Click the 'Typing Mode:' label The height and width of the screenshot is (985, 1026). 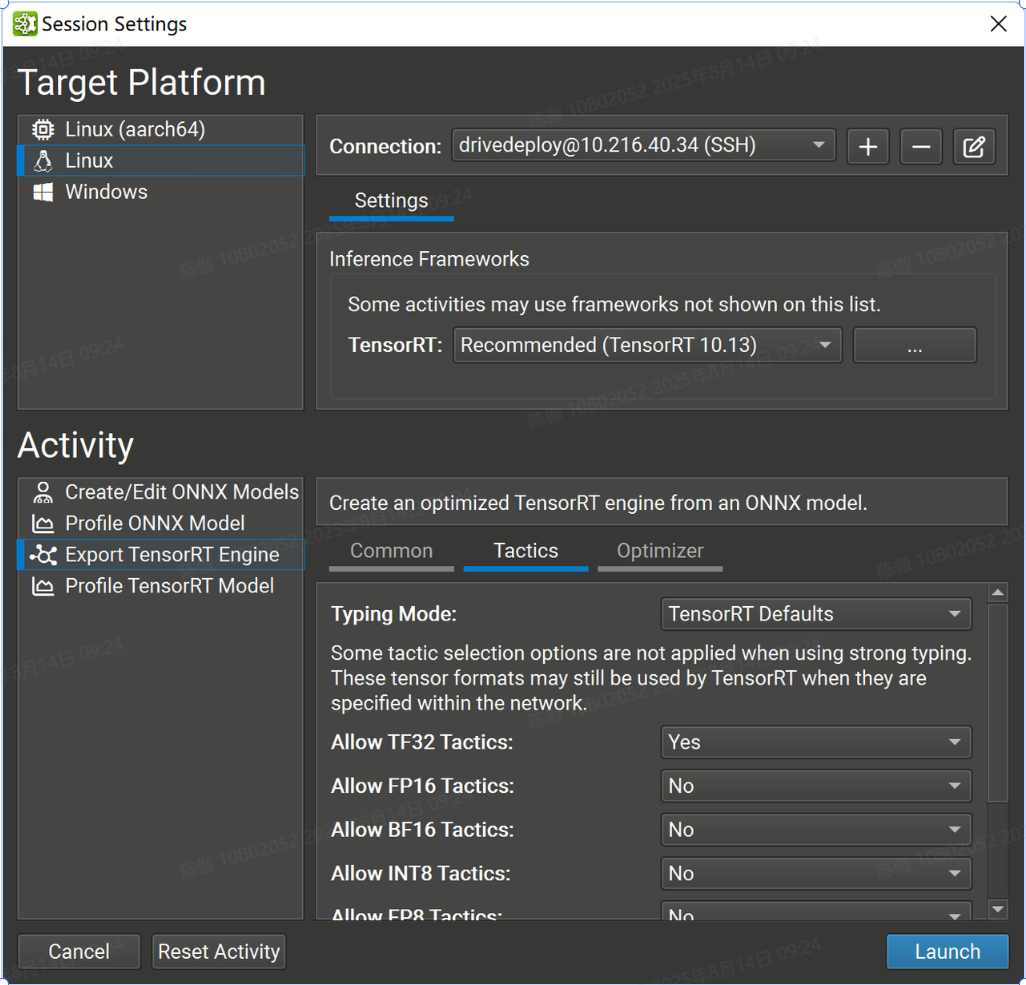point(394,614)
